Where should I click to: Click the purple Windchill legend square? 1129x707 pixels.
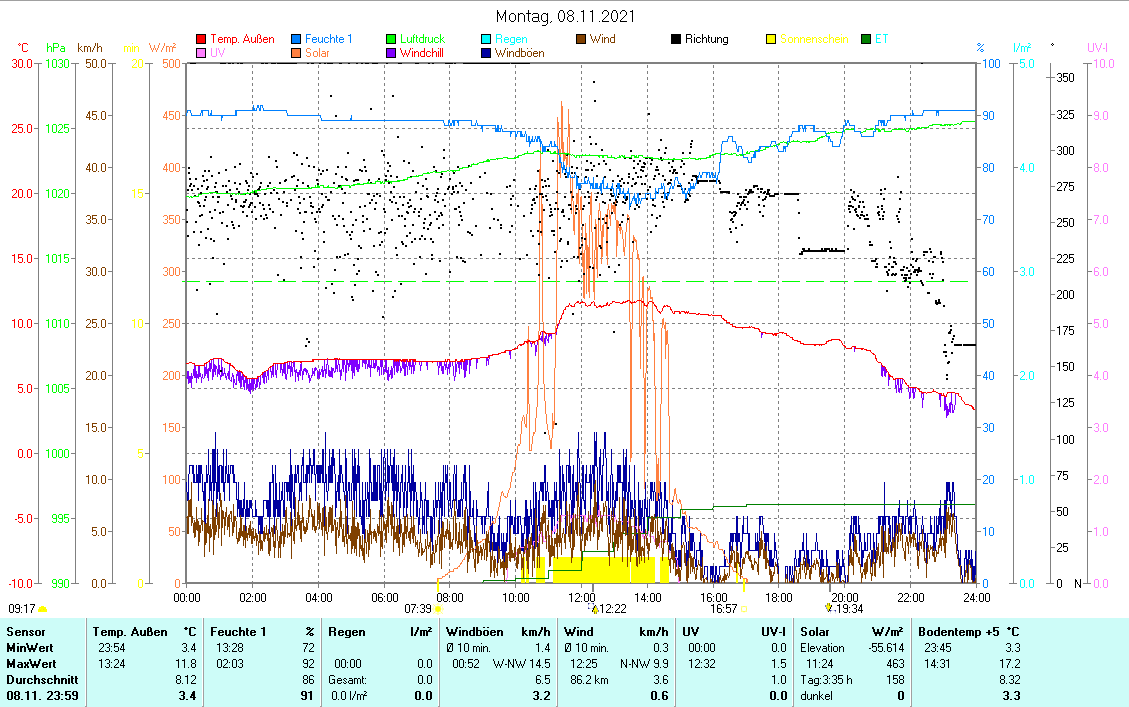tap(392, 54)
